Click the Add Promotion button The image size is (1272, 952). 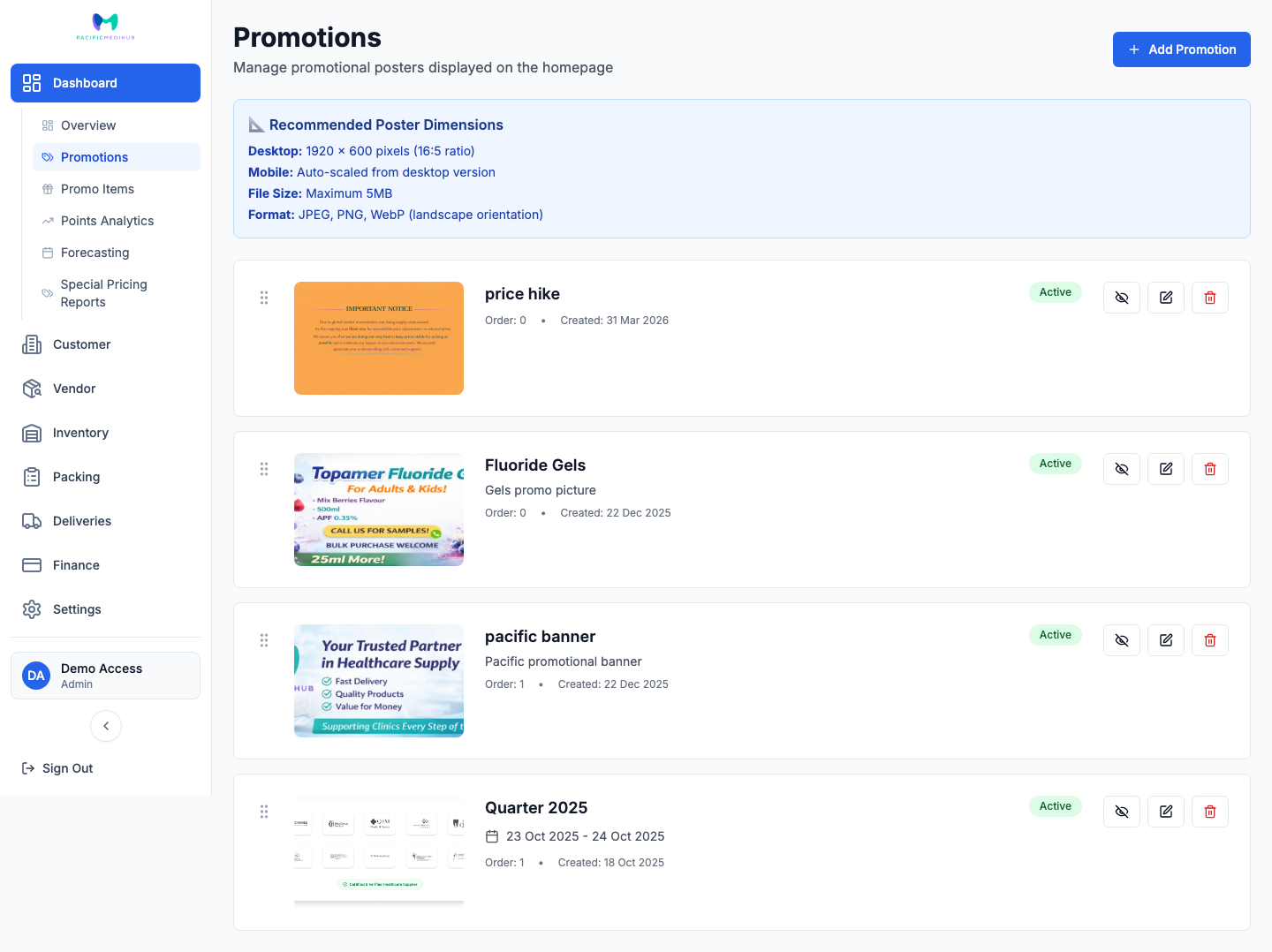coord(1182,49)
